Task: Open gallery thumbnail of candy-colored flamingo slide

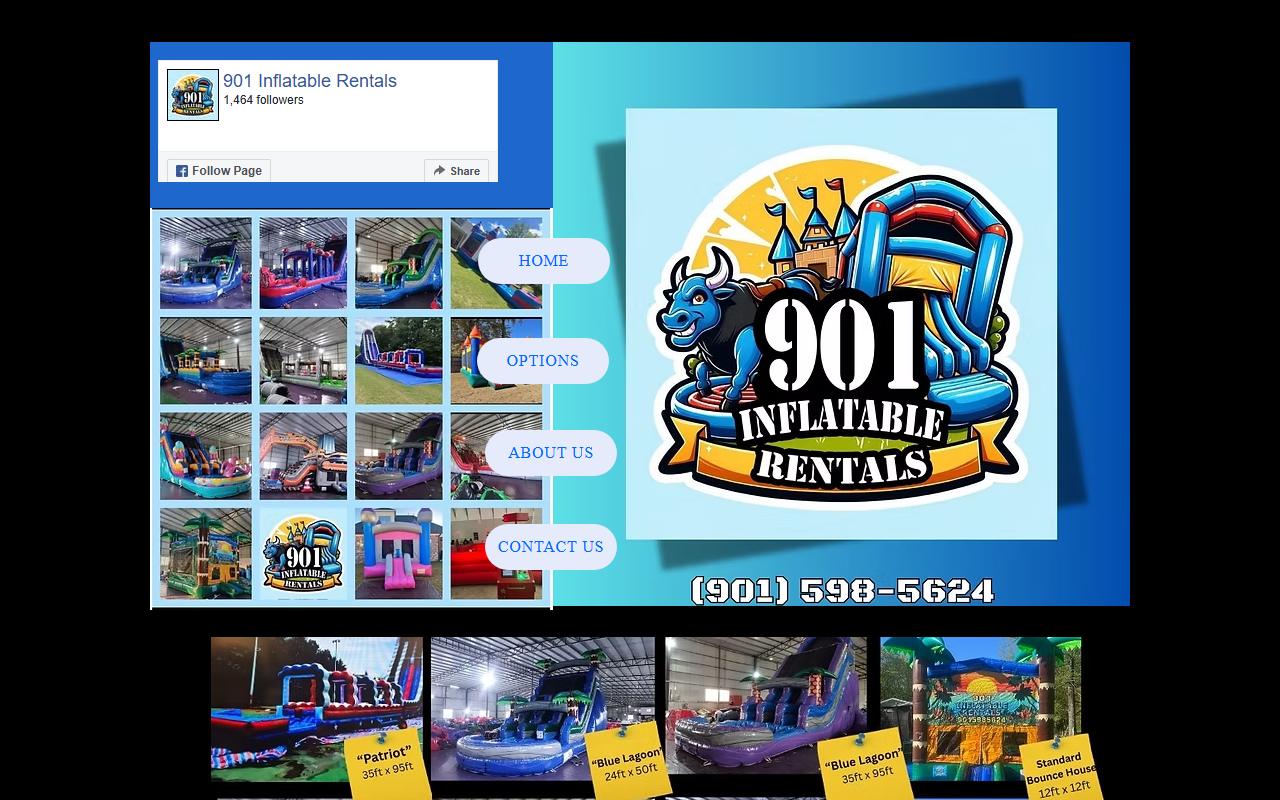Action: 206,456
